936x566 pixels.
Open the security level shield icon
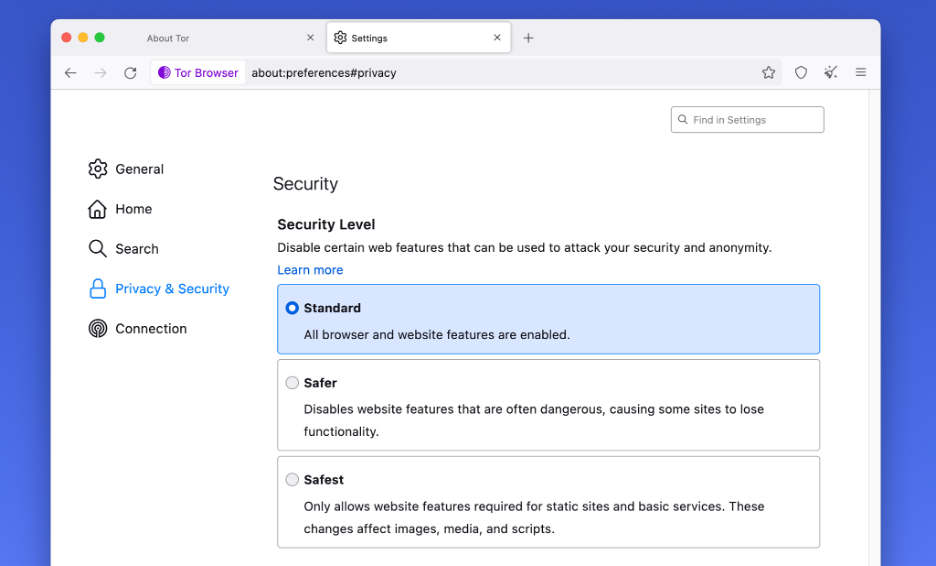pyautogui.click(x=800, y=72)
